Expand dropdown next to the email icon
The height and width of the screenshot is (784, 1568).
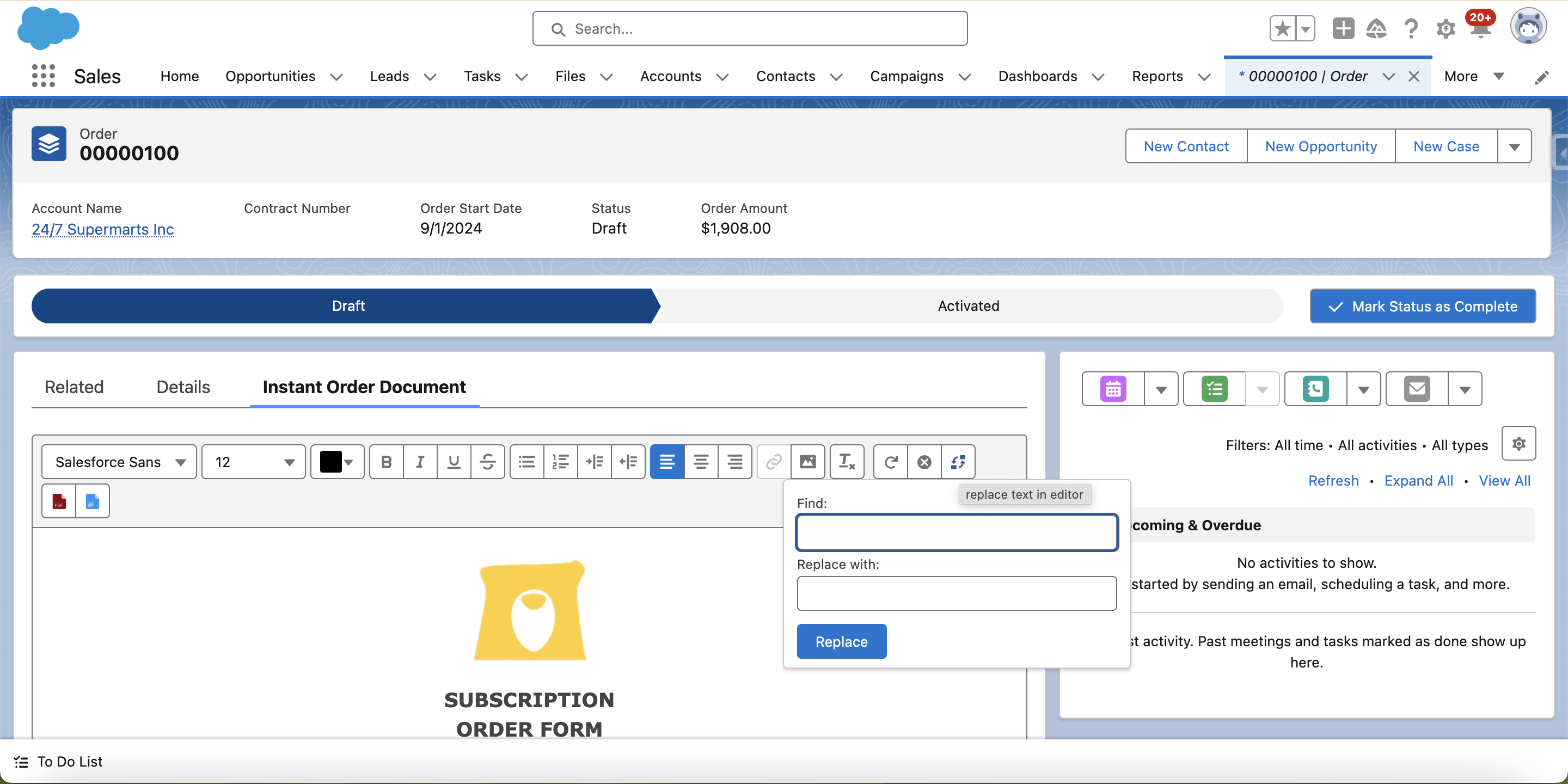coord(1465,389)
